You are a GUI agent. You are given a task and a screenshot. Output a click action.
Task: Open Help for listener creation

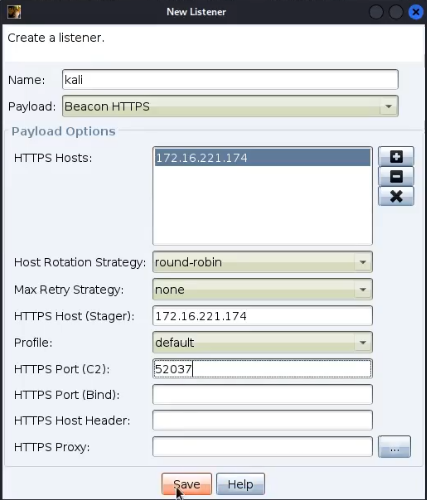coord(240,484)
